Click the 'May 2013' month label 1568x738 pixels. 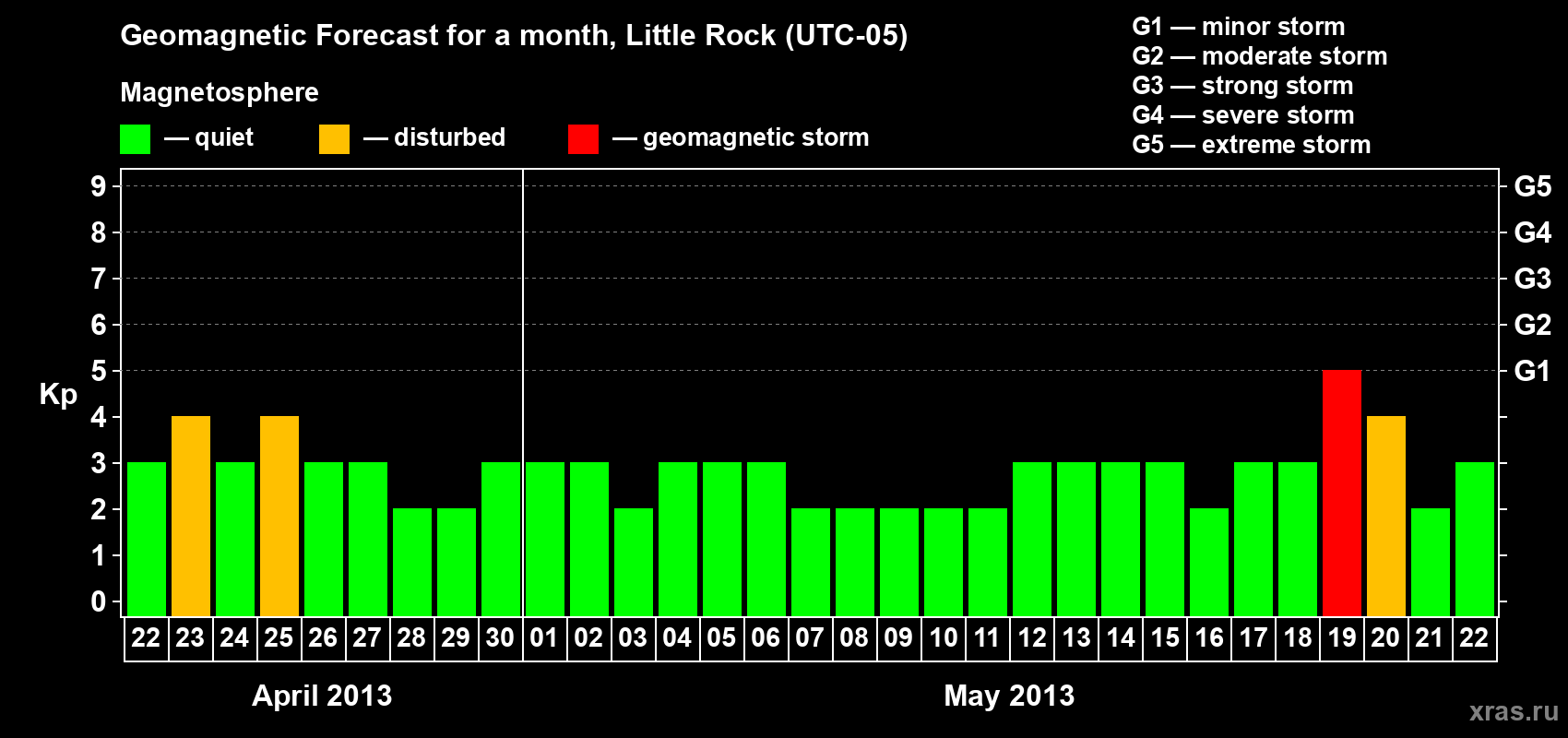(x=1009, y=696)
